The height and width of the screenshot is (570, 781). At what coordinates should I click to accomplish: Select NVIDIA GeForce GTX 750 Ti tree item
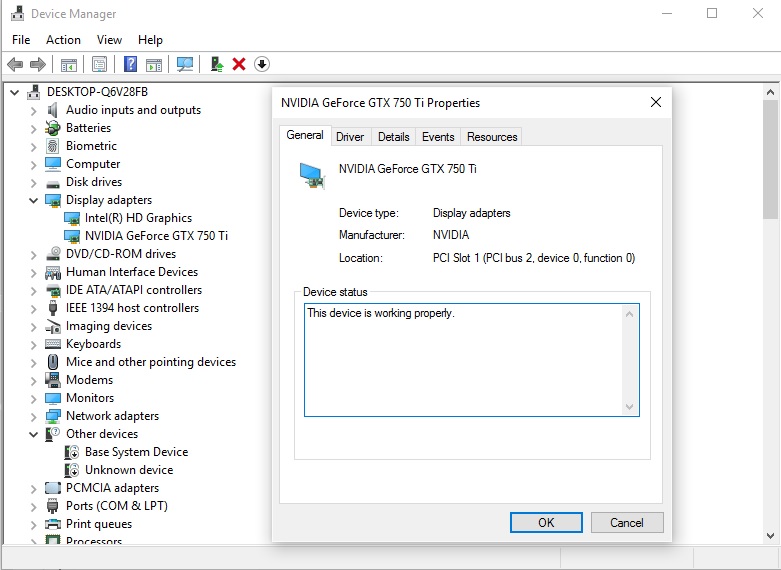pos(156,236)
